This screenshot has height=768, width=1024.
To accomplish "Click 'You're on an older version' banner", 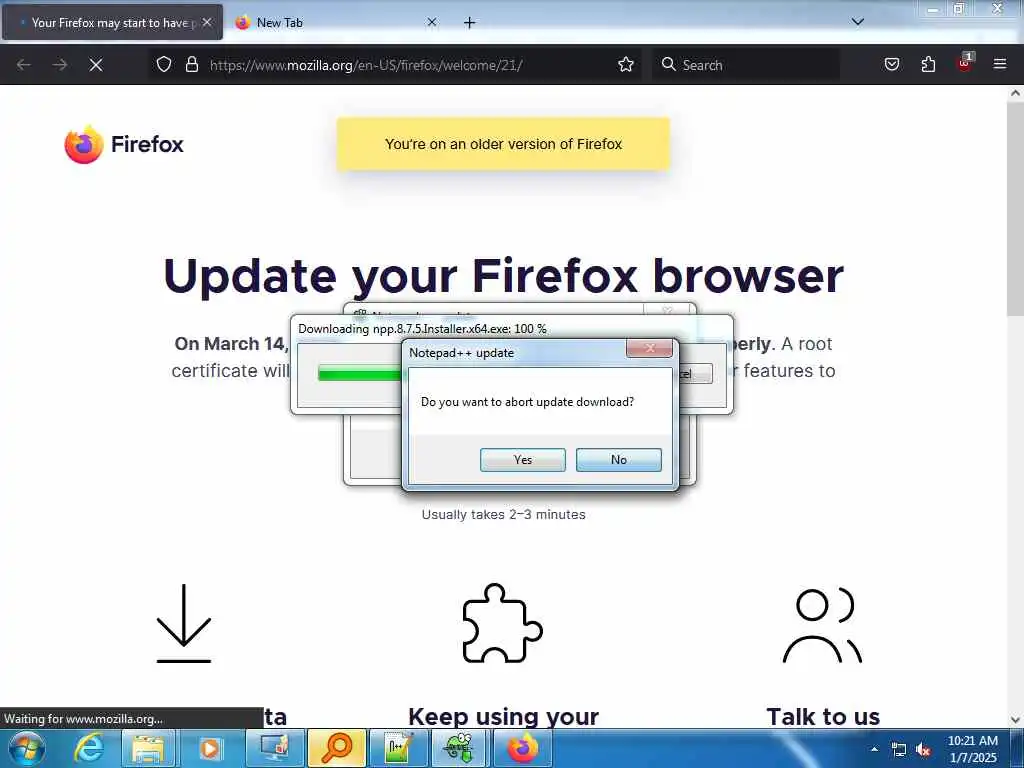I will tap(504, 144).
